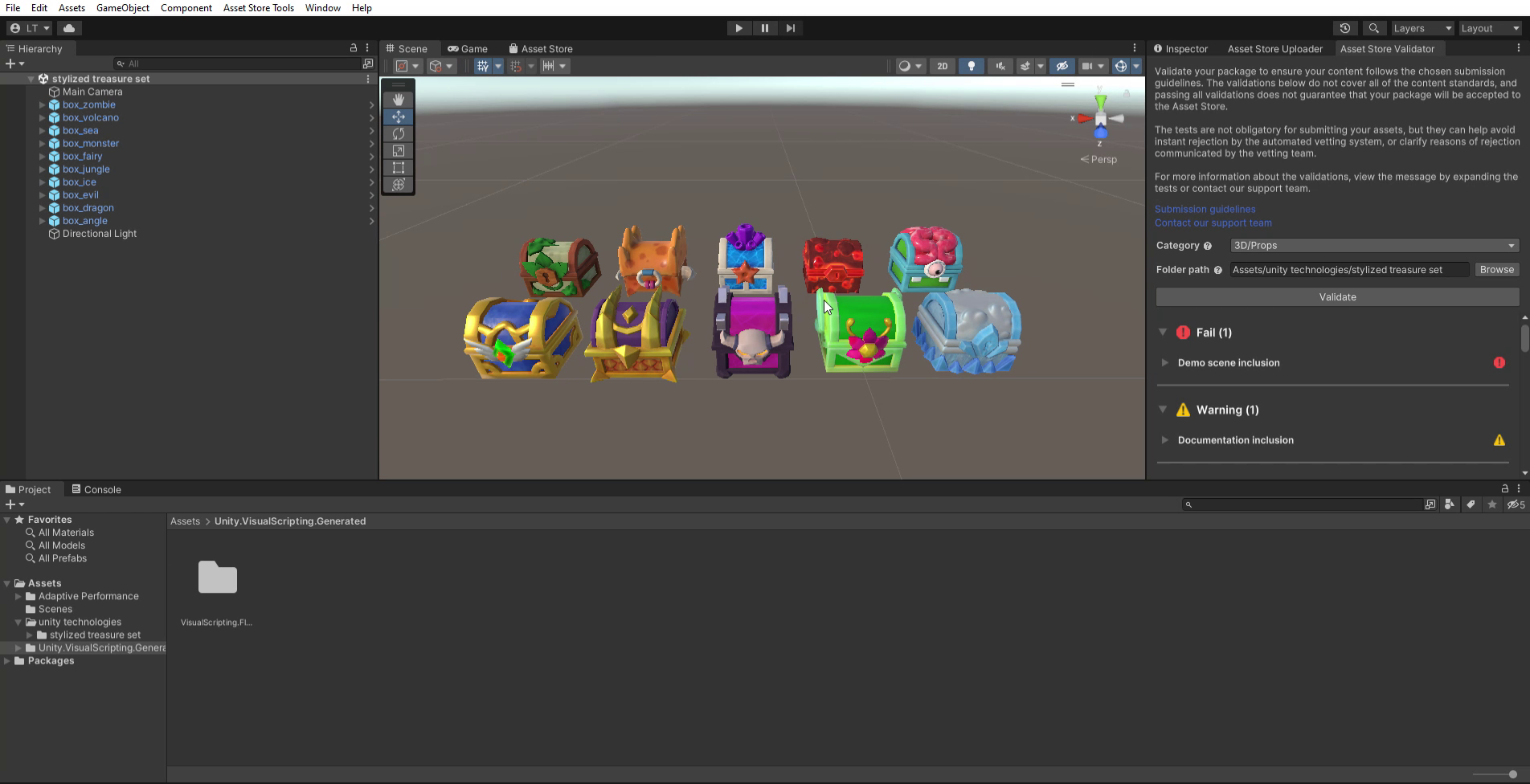The width and height of the screenshot is (1530, 784).
Task: Expand box_dragon in Hierarchy
Action: click(x=43, y=207)
